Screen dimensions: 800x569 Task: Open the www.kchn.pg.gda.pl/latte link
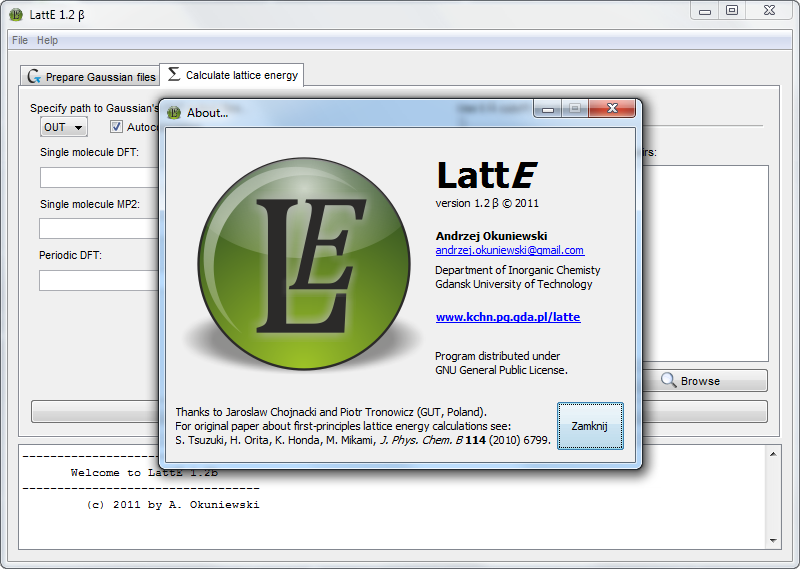coord(508,317)
